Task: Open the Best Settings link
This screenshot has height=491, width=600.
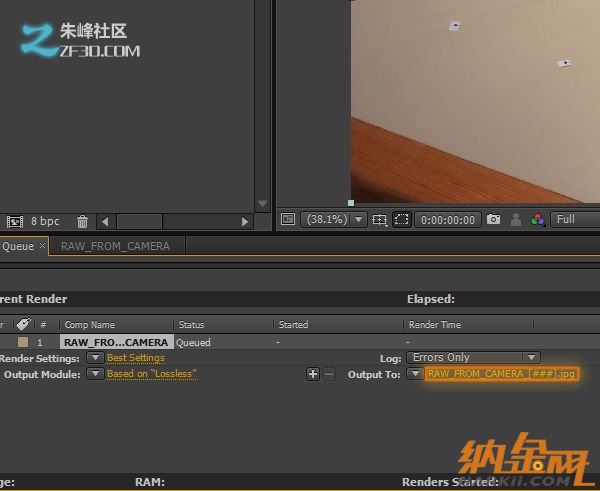Action: tap(136, 358)
